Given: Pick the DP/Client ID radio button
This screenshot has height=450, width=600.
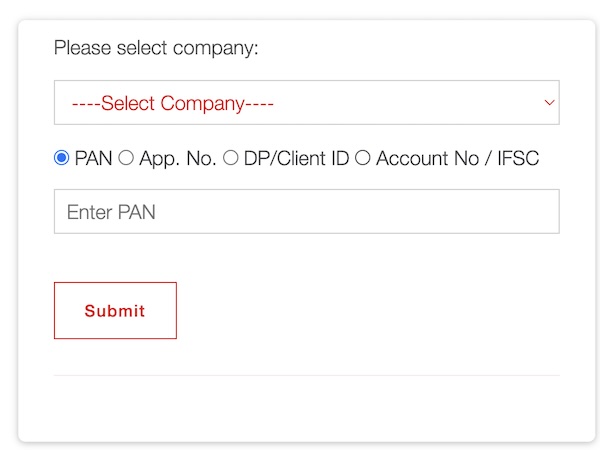Looking at the screenshot, I should pyautogui.click(x=231, y=158).
